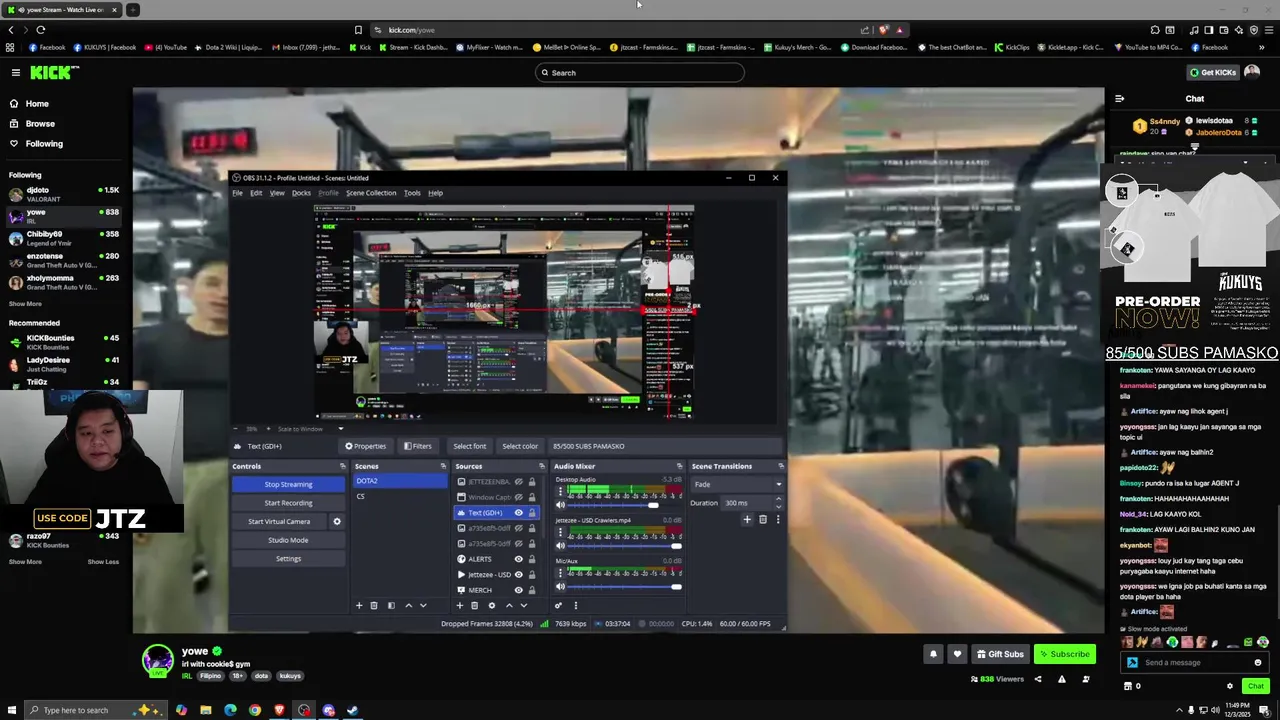Click the virtual camera gear in OBS Controls
Viewport: 1280px width, 720px height.
(x=337, y=521)
